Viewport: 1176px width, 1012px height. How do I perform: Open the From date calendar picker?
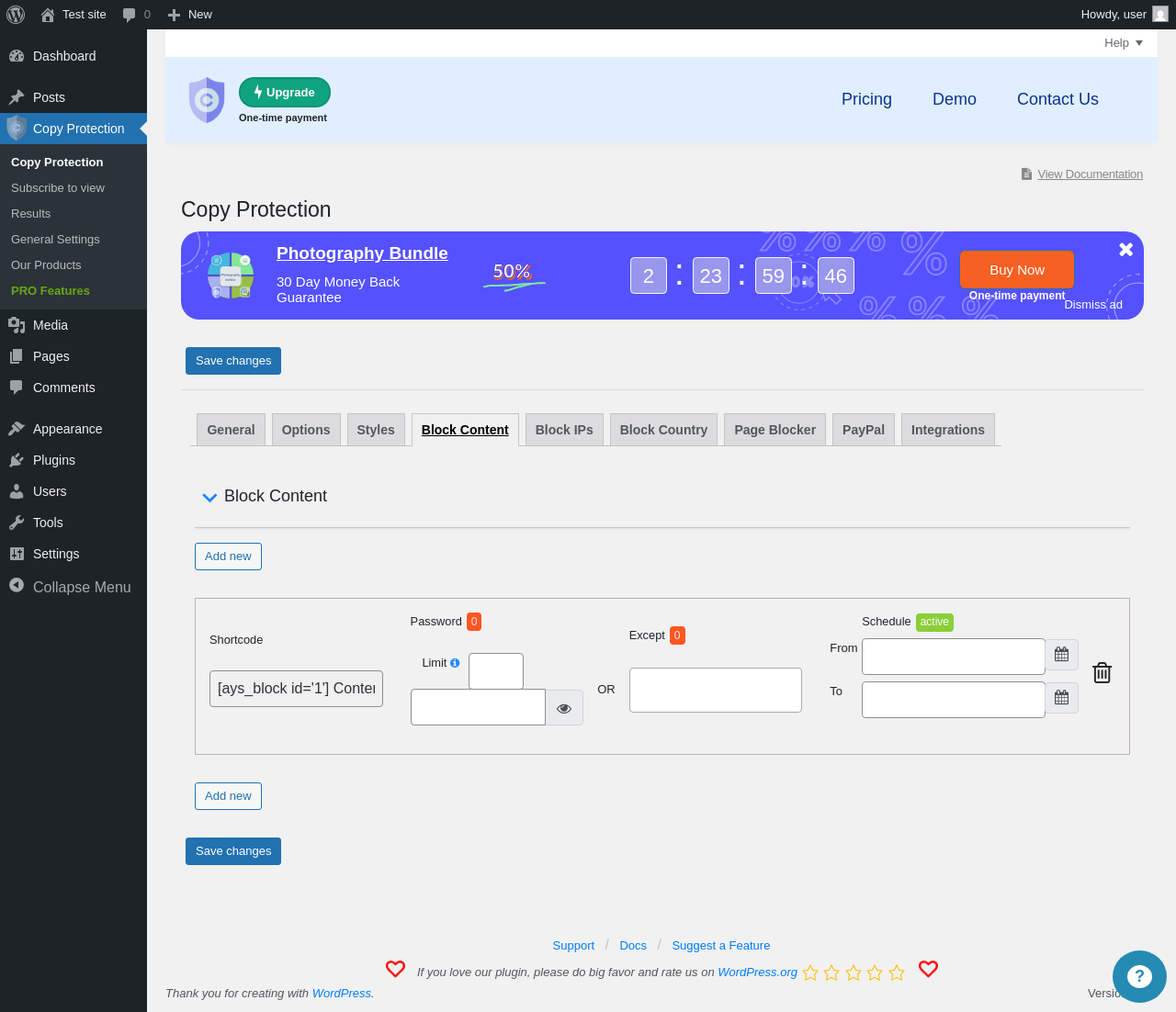coord(1061,655)
